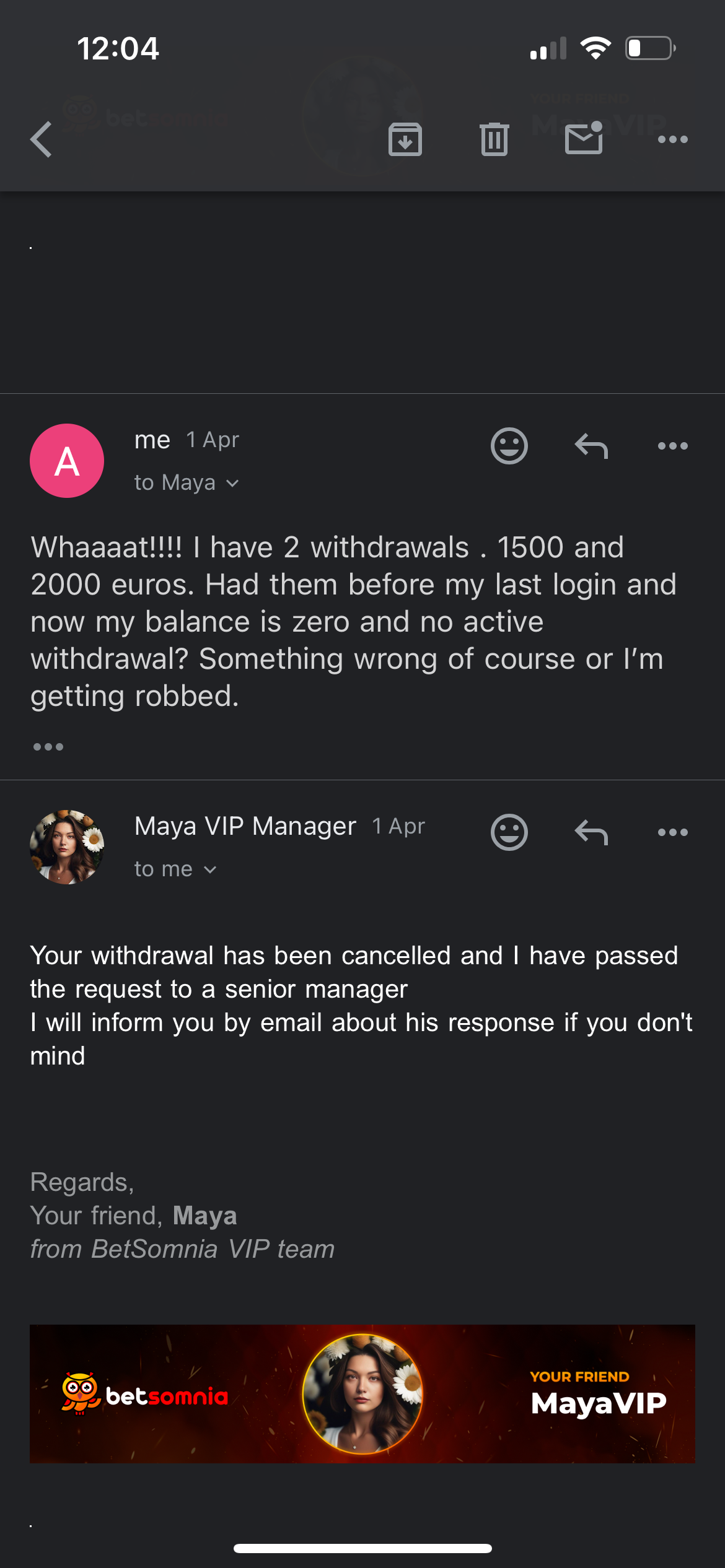Mark the conversation as unread with the envelope icon

pos(584,137)
